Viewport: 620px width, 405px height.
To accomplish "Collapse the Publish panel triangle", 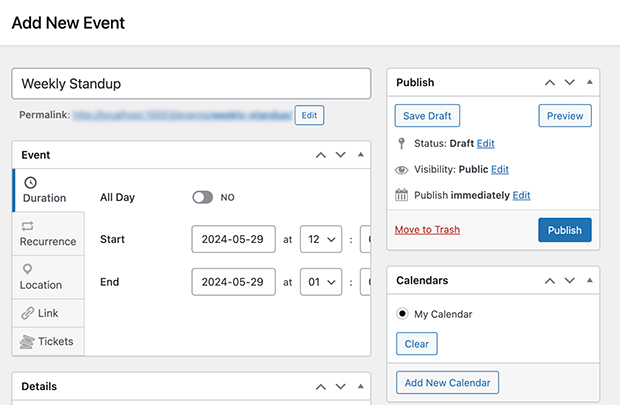I will (x=590, y=82).
